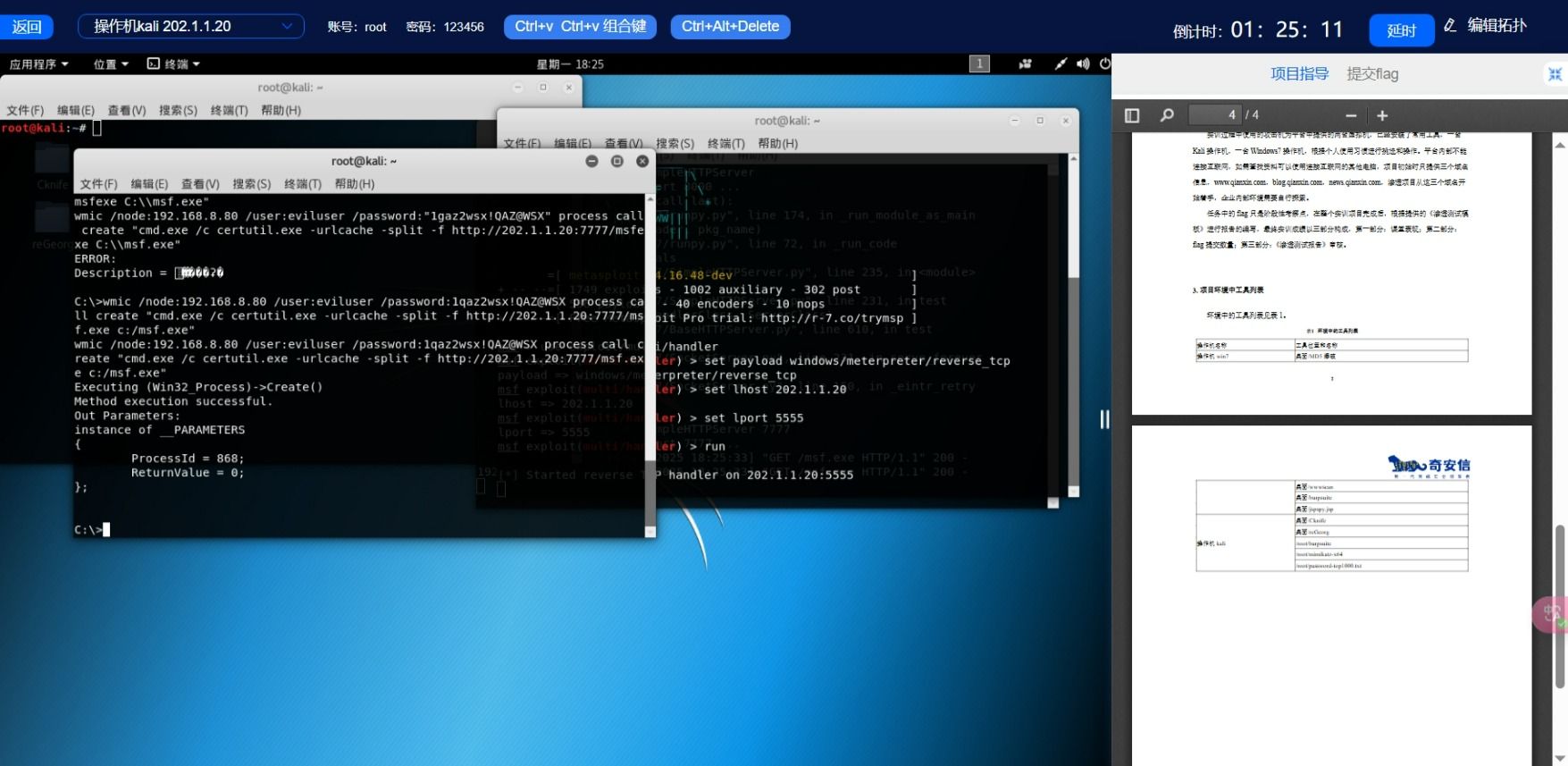Open 编辑(E) menu in front terminal window
1568x766 pixels.
[149, 184]
